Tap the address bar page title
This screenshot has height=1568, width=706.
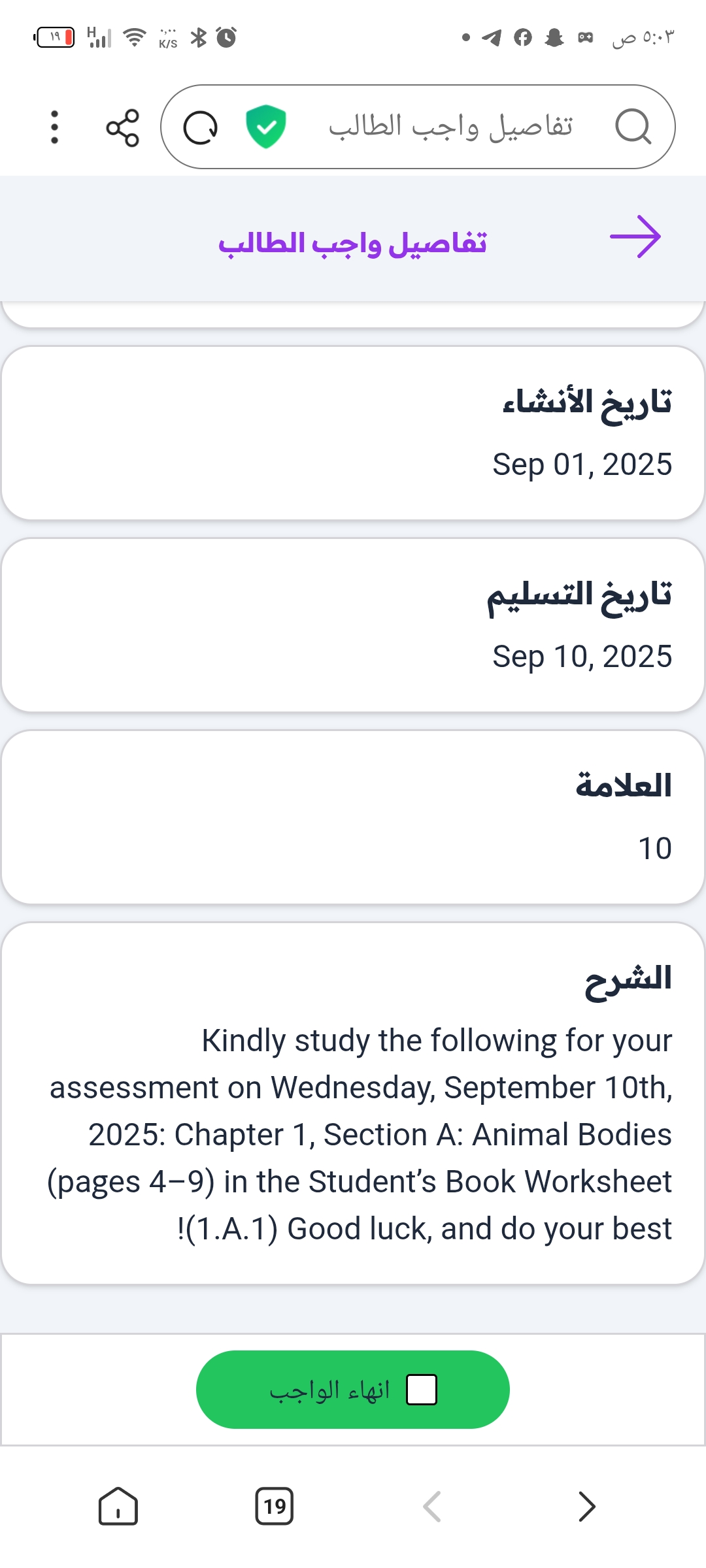point(450,127)
